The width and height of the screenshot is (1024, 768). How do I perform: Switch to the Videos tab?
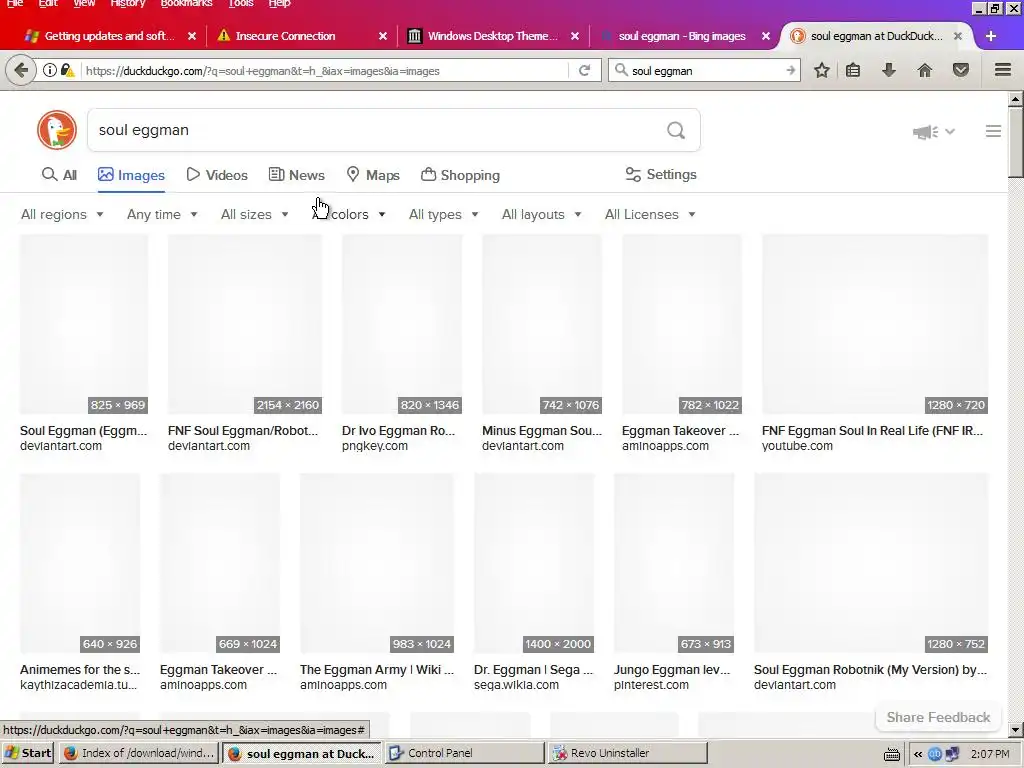click(x=217, y=175)
